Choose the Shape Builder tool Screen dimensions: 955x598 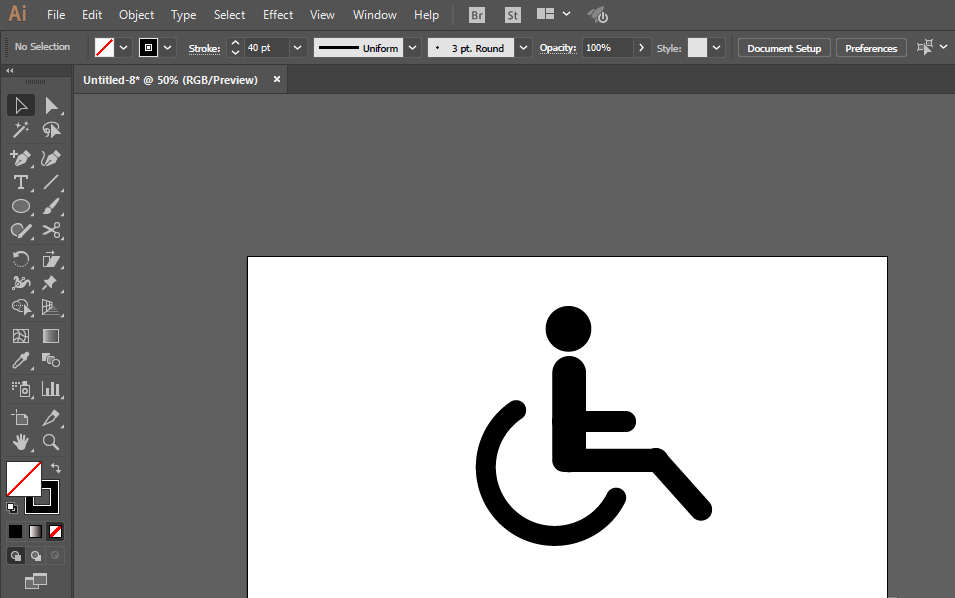21,307
